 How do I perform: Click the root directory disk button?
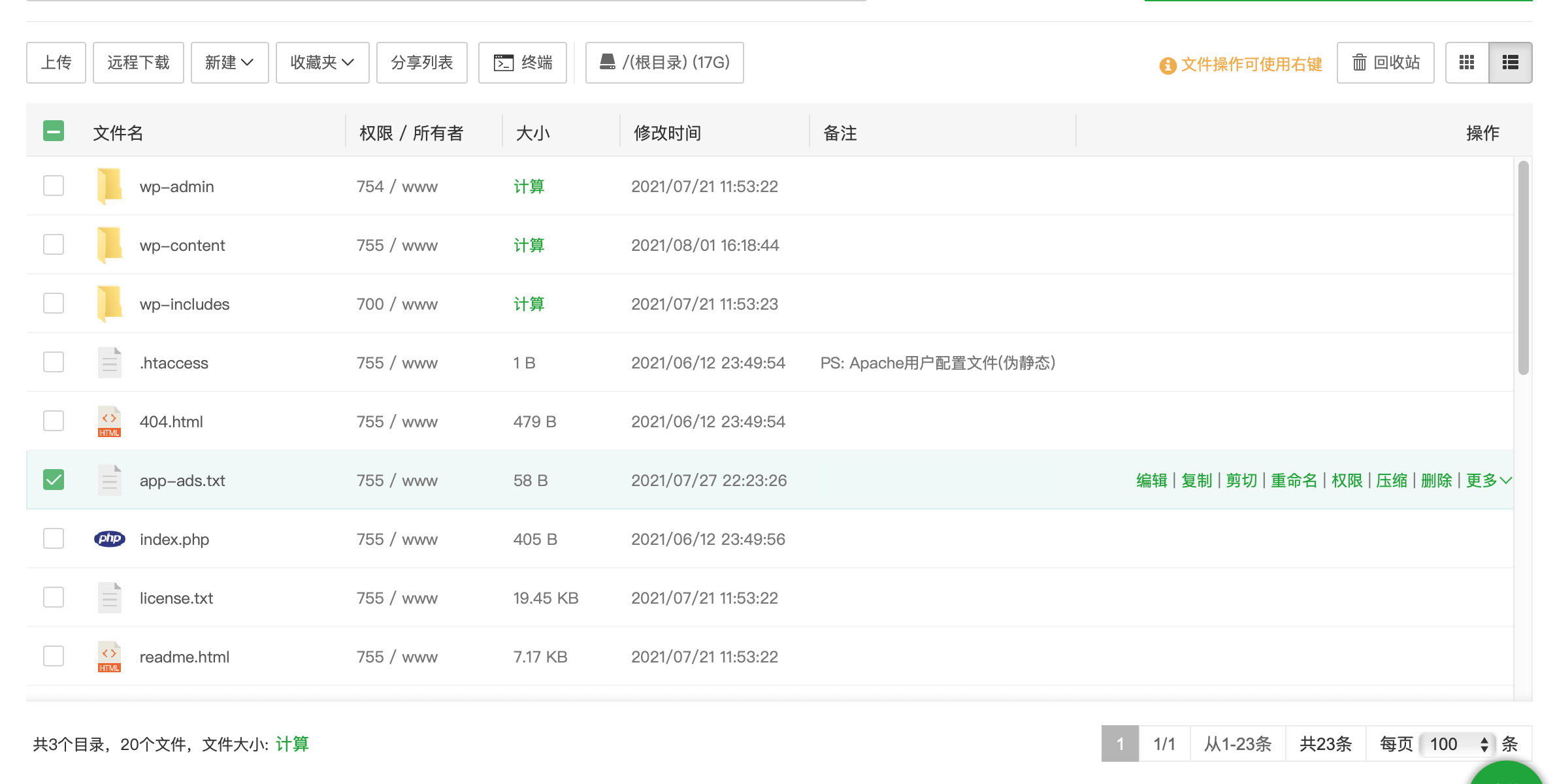(664, 63)
